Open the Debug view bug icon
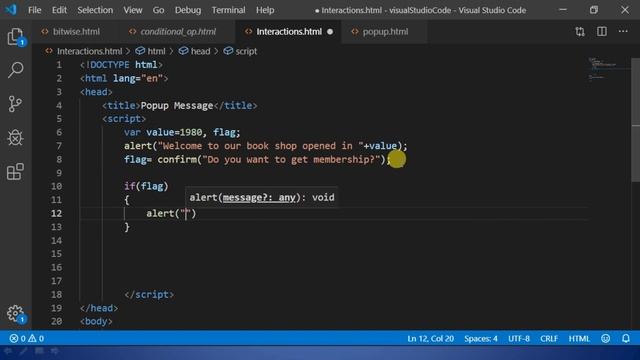 tap(16, 138)
